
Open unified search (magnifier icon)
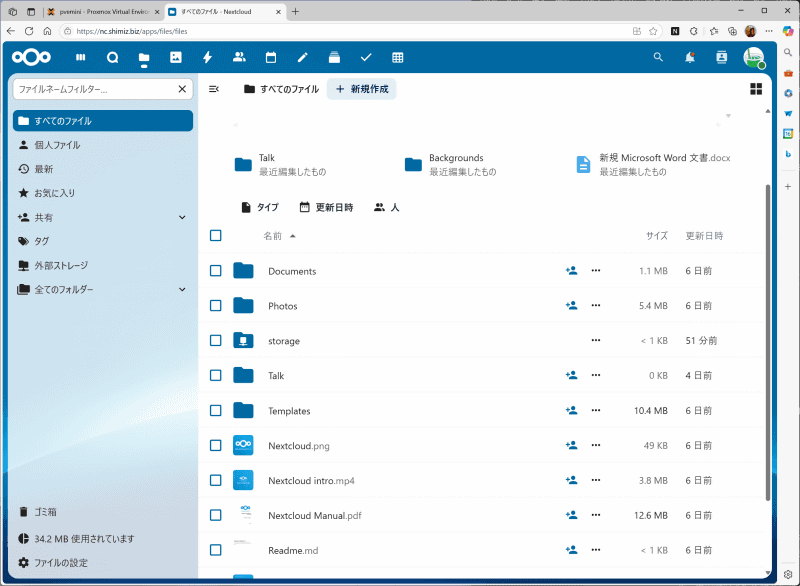(658, 57)
